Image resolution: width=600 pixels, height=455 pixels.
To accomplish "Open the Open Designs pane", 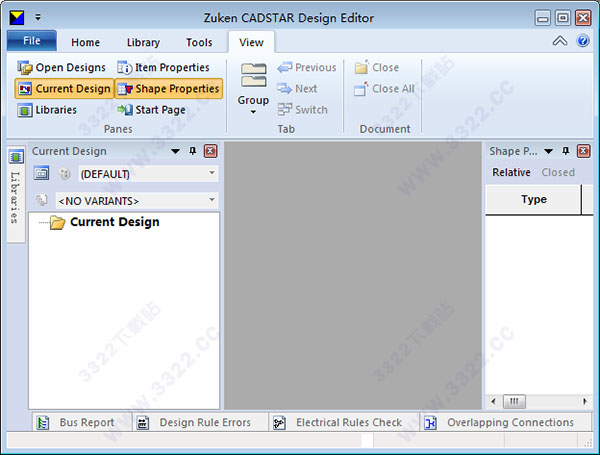I will point(61,68).
